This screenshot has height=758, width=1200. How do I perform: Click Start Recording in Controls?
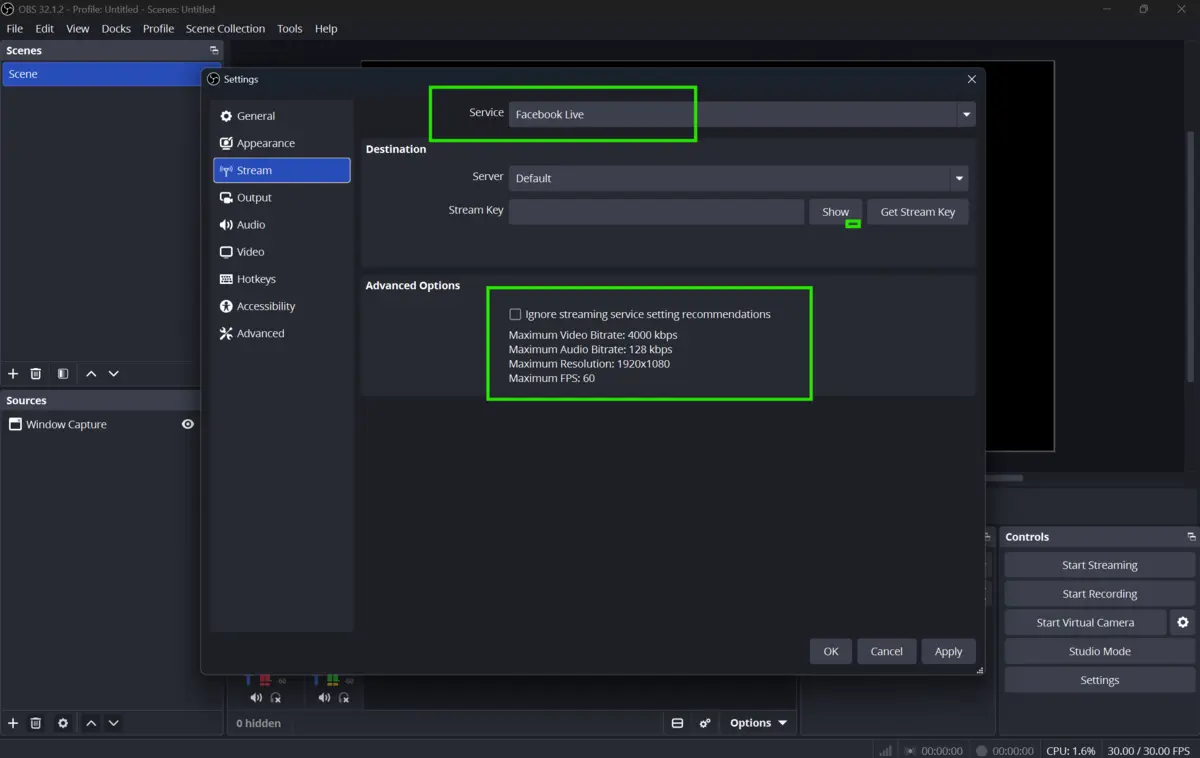pyautogui.click(x=1100, y=594)
